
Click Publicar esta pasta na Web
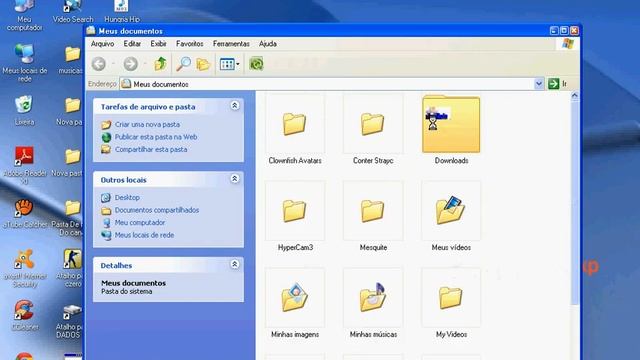click(x=156, y=137)
